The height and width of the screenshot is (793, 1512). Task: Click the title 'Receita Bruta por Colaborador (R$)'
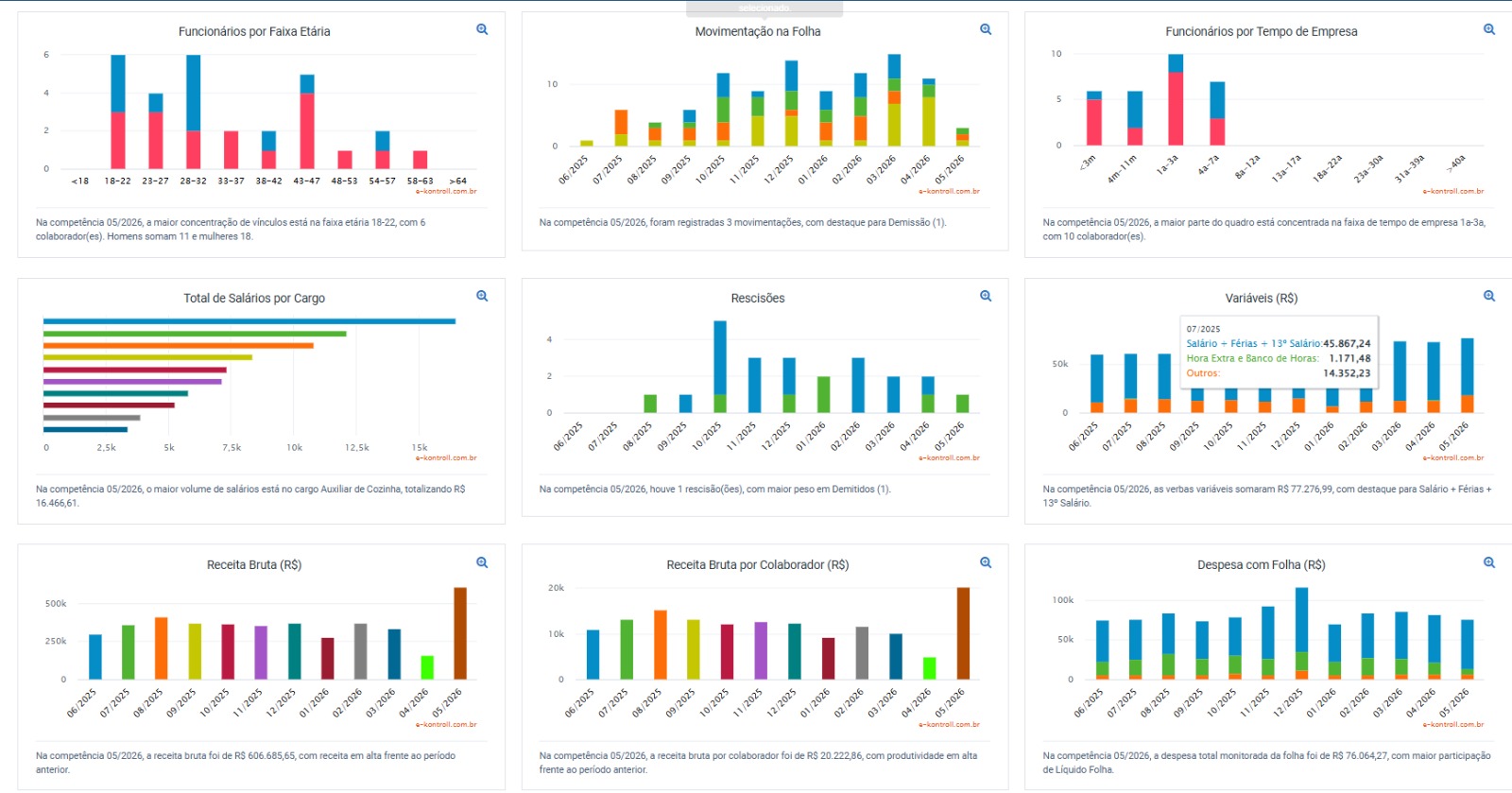point(758,564)
